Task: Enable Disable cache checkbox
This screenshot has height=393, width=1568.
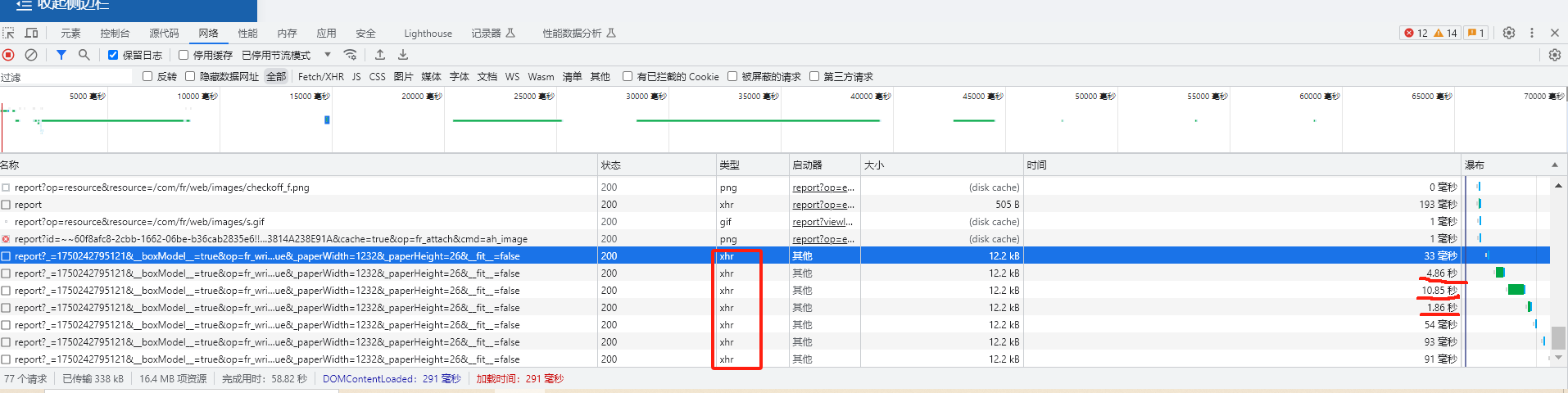Action: point(184,55)
